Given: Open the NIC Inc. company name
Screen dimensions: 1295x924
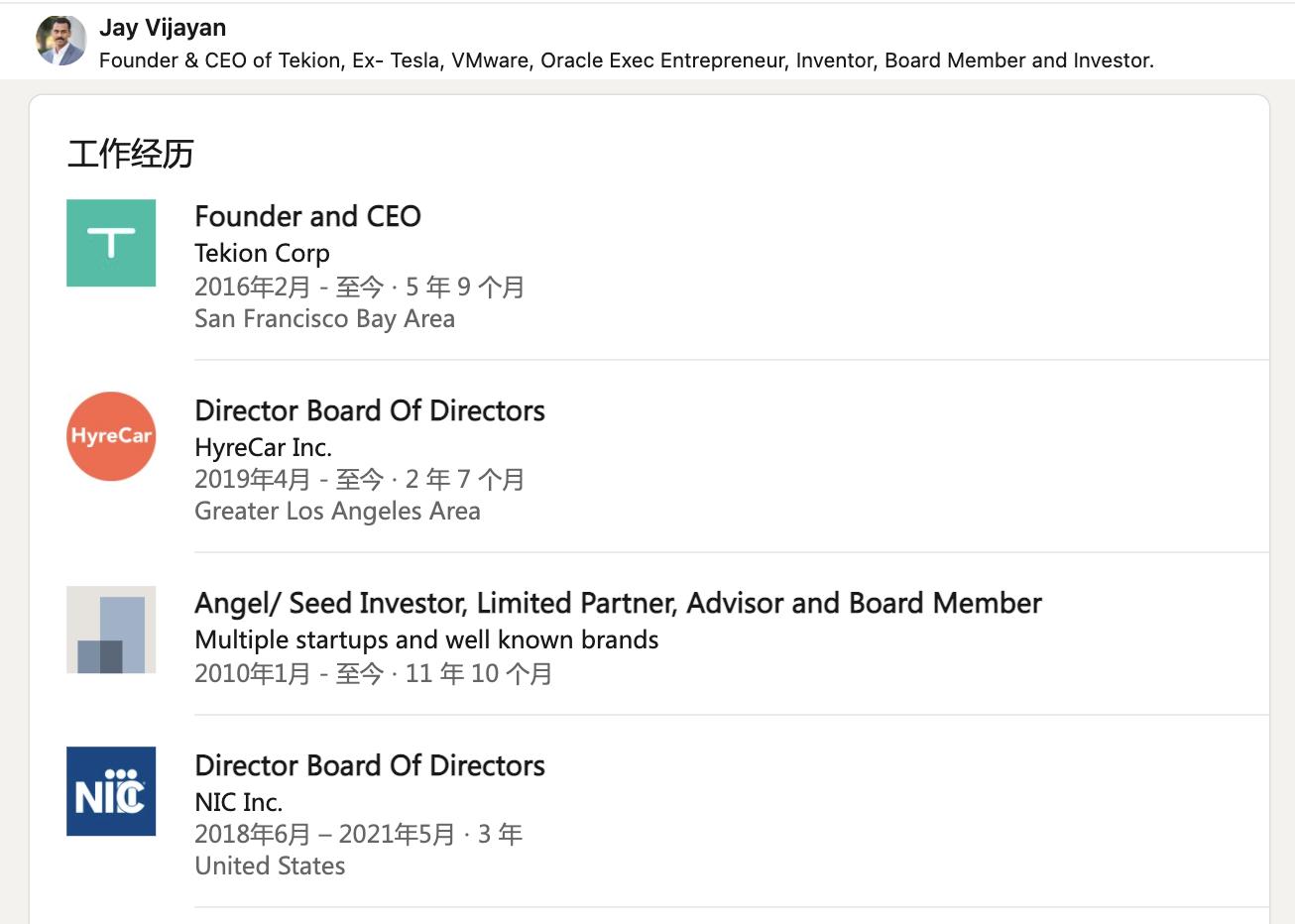Looking at the screenshot, I should (238, 802).
